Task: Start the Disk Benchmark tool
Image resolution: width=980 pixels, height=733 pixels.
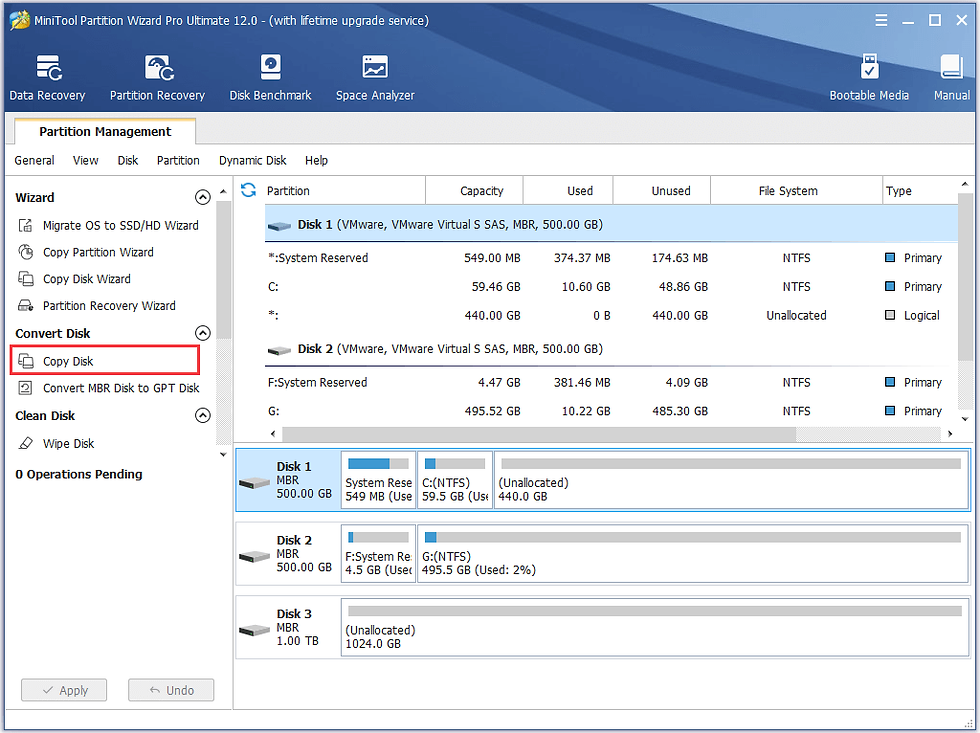Action: (270, 77)
